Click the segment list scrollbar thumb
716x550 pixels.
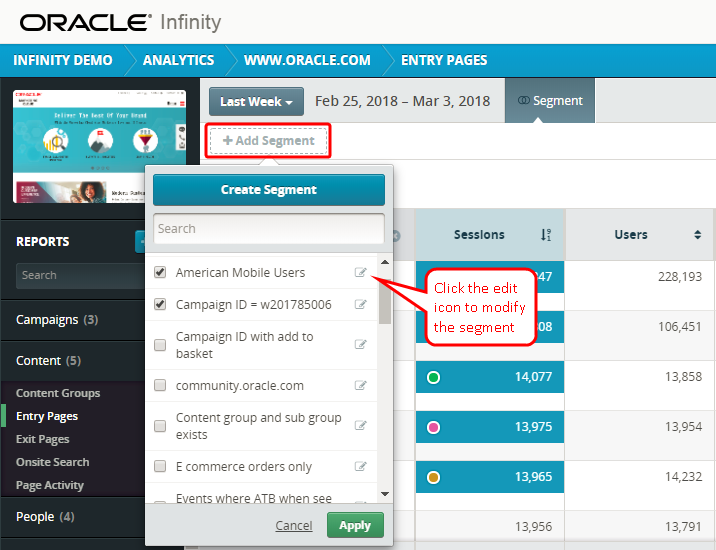[x=385, y=301]
